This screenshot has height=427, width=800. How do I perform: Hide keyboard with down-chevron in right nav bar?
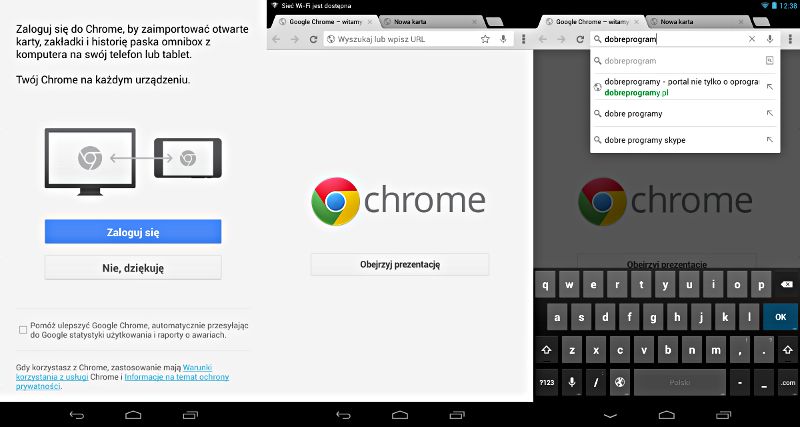coord(610,415)
